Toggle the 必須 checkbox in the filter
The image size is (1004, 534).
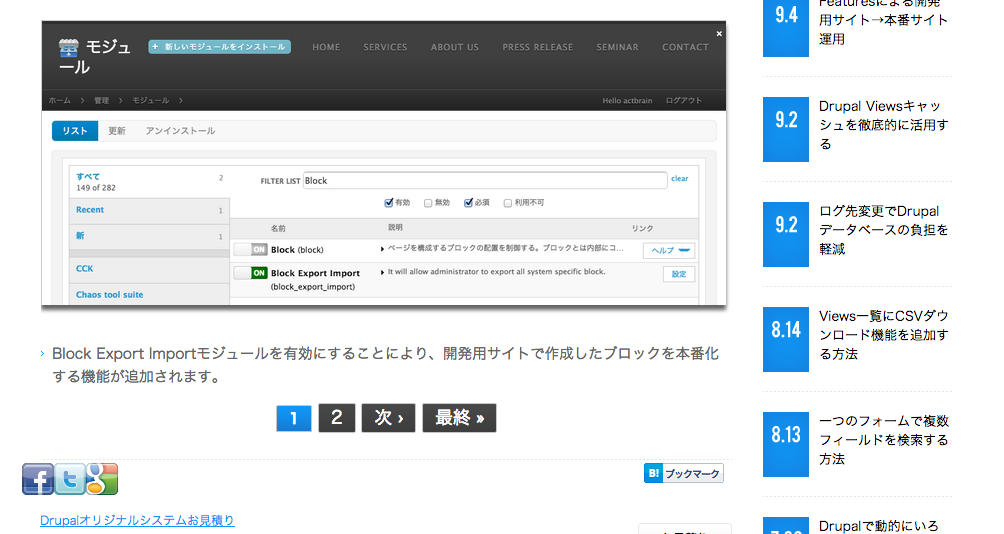coord(468,202)
